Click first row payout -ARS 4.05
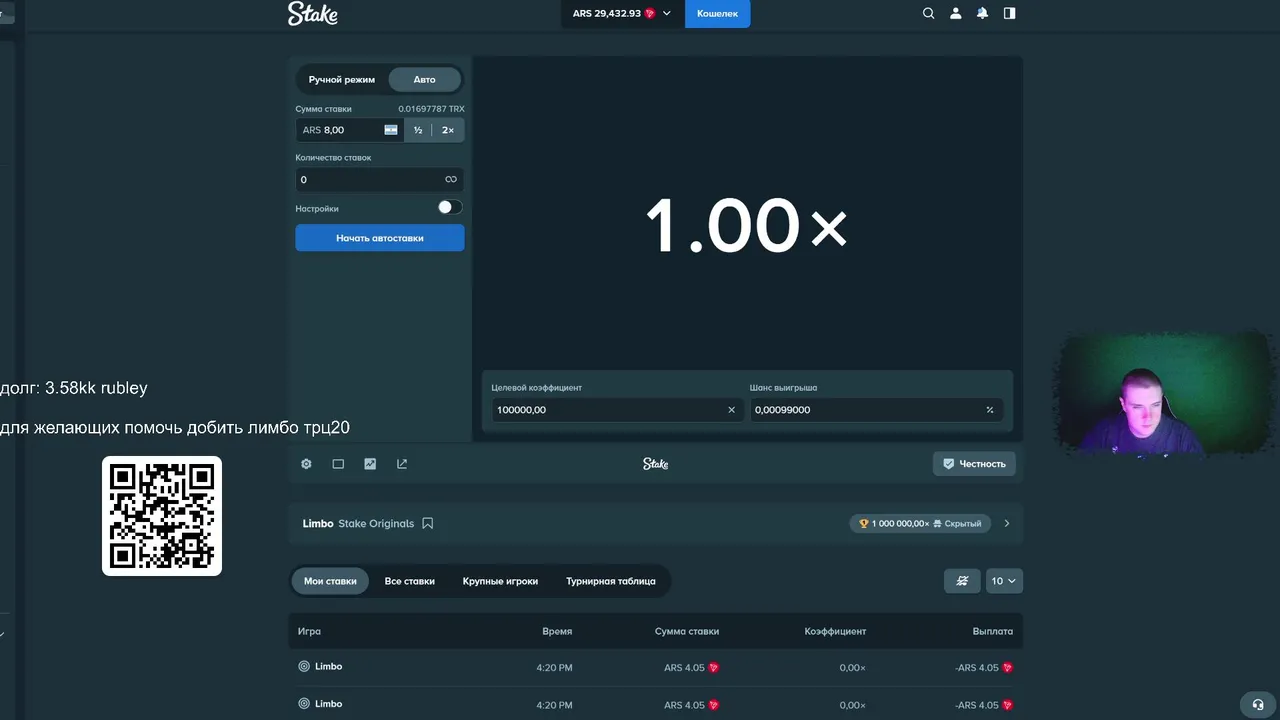The height and width of the screenshot is (720, 1280). click(984, 667)
